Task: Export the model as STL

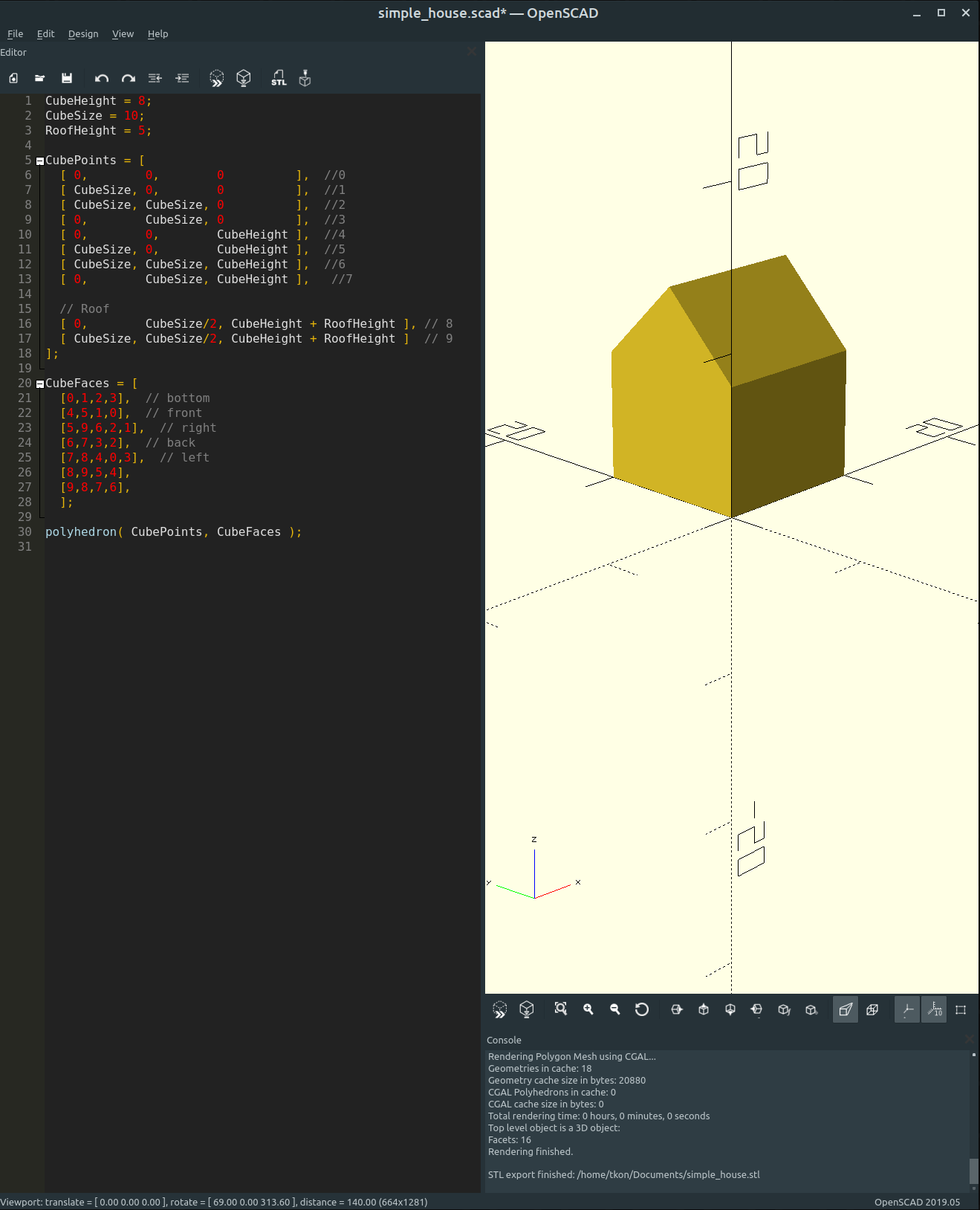Action: pyautogui.click(x=279, y=78)
